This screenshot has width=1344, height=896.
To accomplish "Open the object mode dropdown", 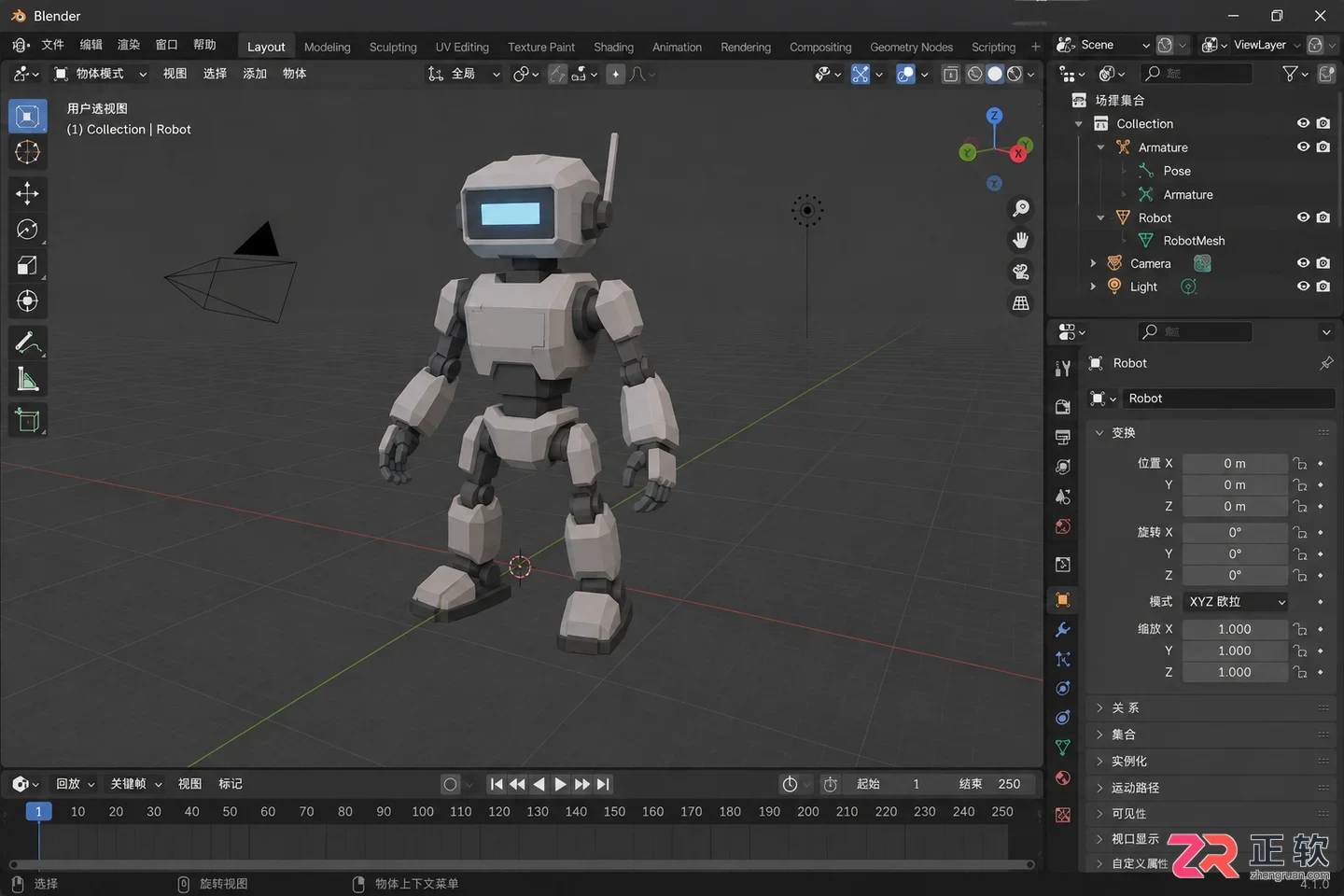I will pos(101,74).
